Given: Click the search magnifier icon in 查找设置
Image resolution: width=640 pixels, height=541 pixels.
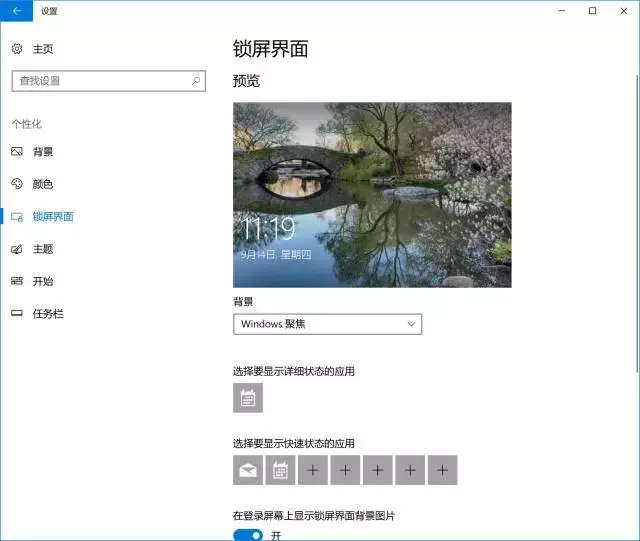Looking at the screenshot, I should 196,81.
